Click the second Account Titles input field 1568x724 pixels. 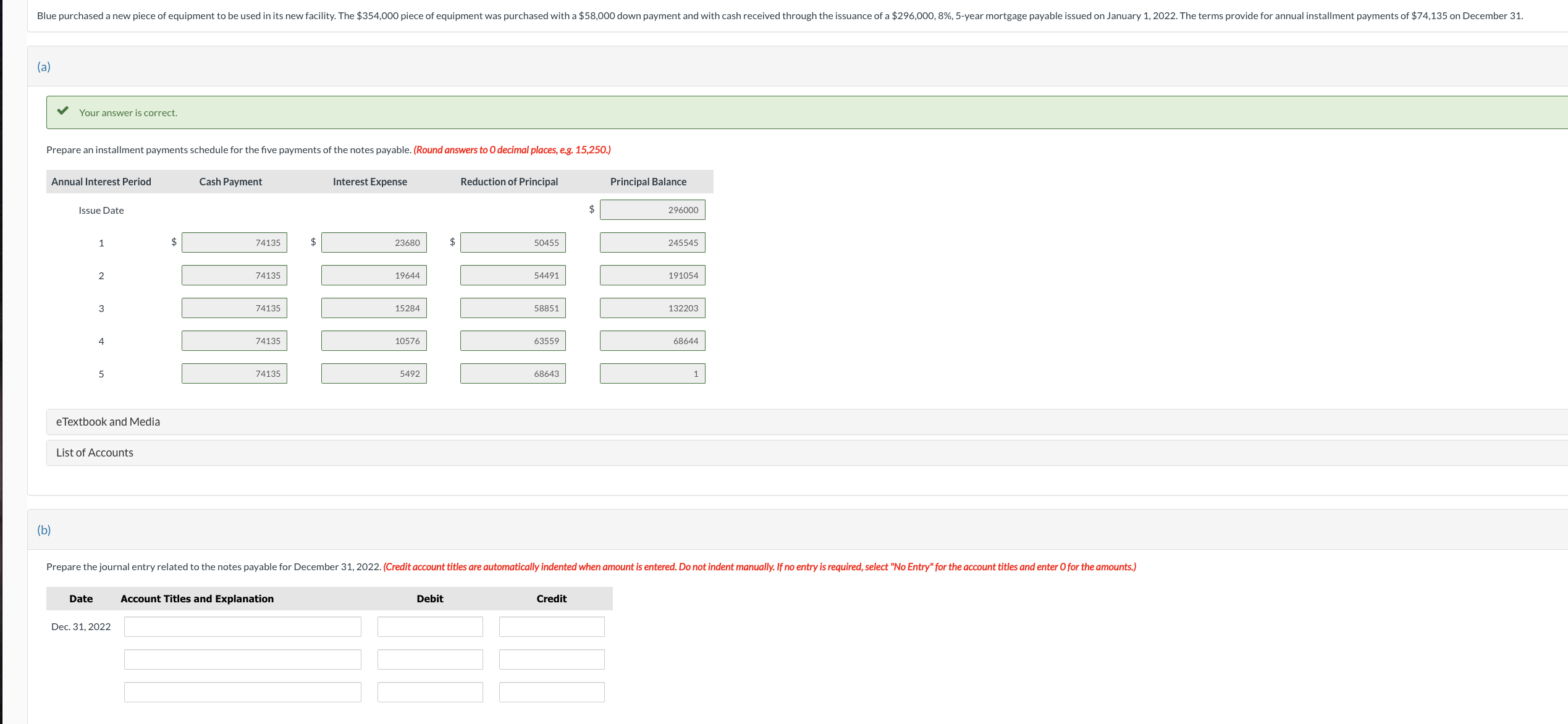242,660
